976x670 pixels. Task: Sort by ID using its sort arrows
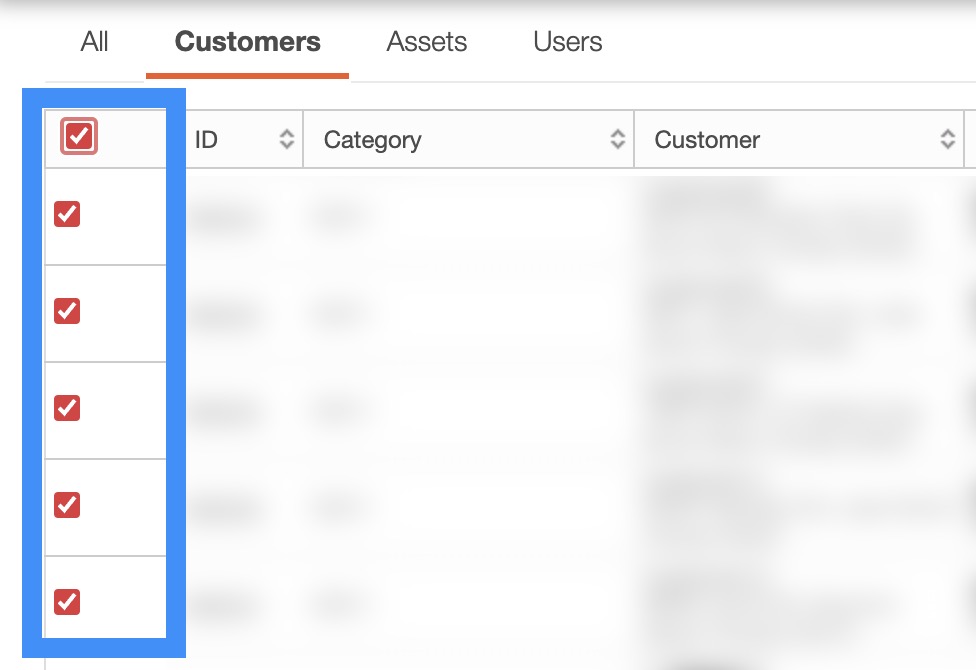coord(287,140)
